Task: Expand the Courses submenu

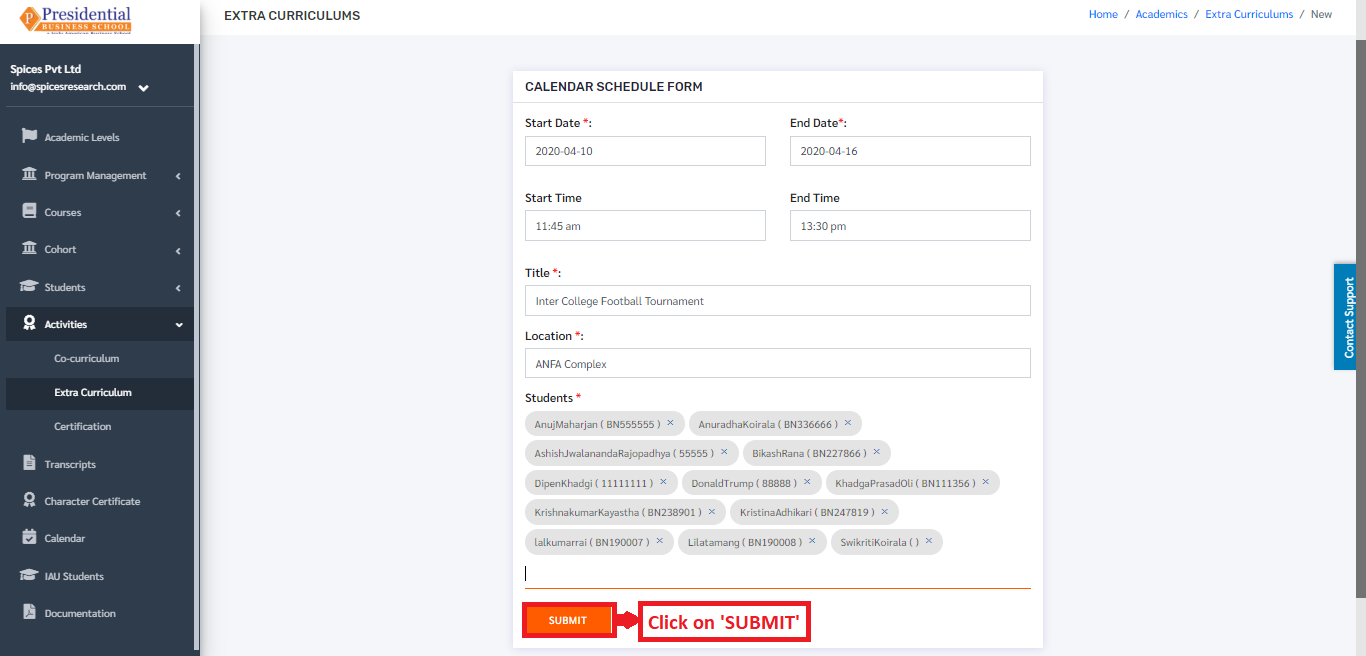Action: coord(178,213)
